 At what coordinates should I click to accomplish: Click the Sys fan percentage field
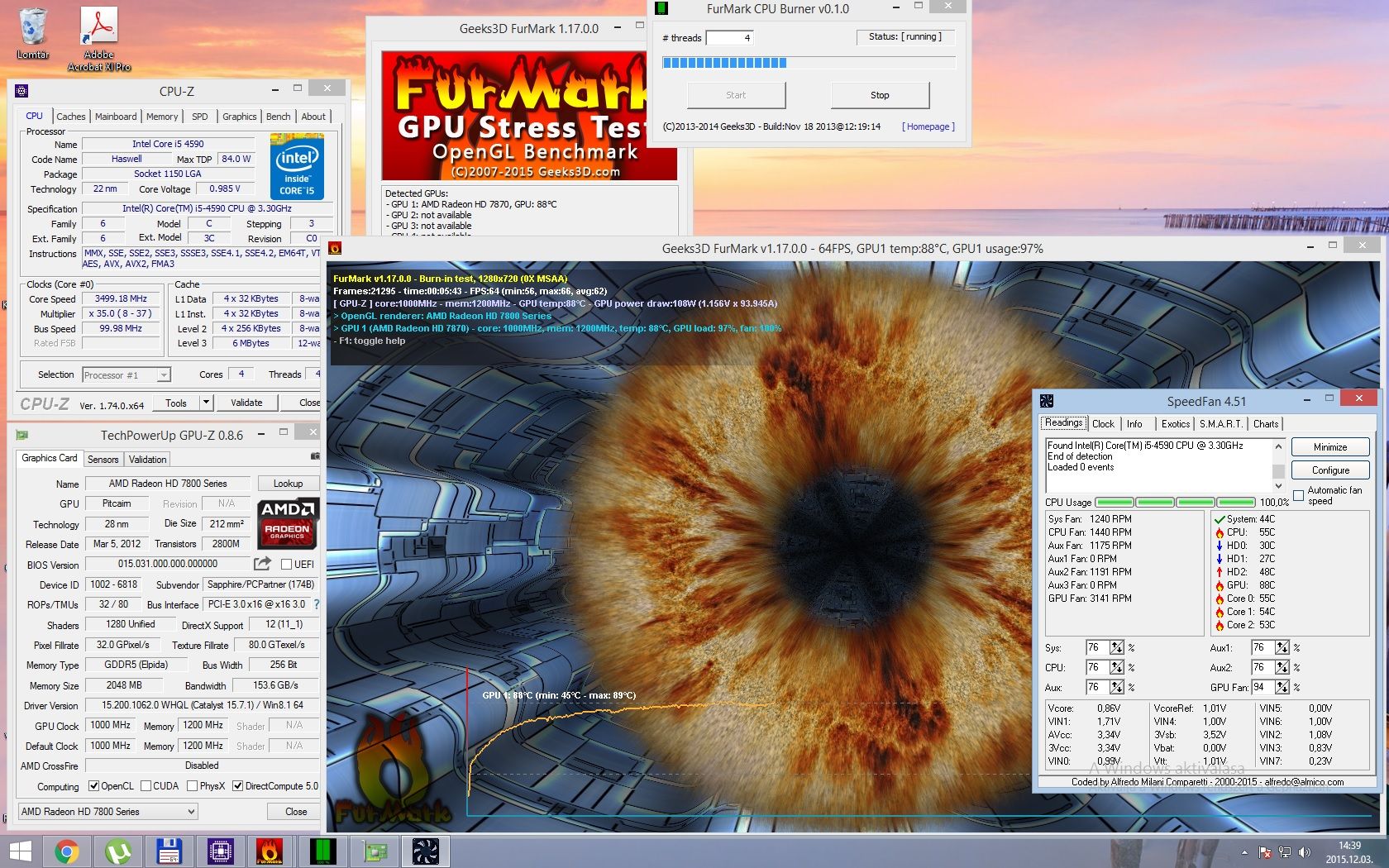point(1097,647)
